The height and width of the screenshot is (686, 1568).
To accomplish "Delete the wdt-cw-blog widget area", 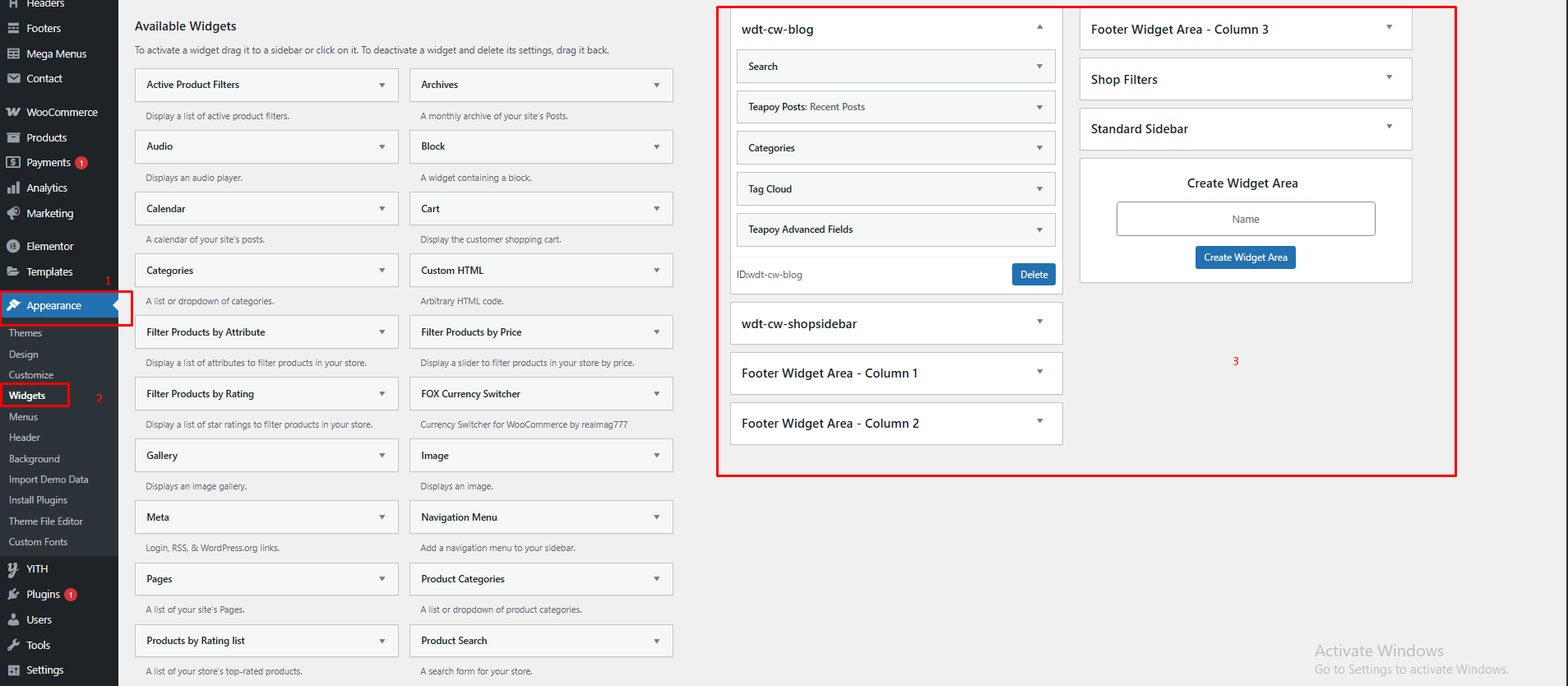I will [1034, 275].
